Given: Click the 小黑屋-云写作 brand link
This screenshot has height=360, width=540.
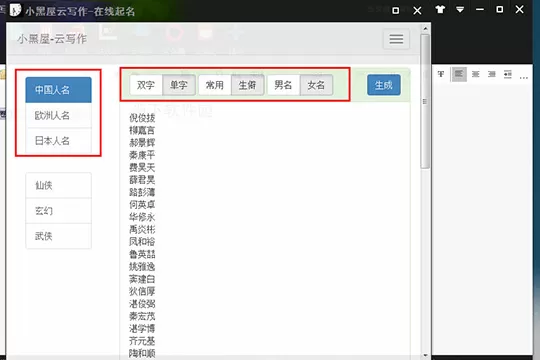Looking at the screenshot, I should (x=52, y=39).
